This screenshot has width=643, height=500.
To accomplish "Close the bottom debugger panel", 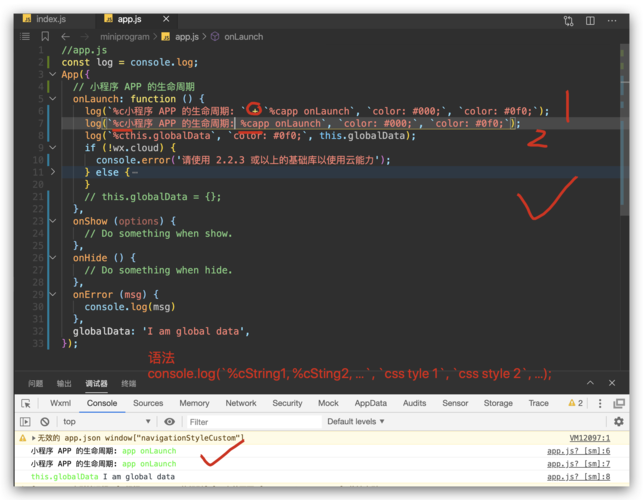I will point(612,383).
